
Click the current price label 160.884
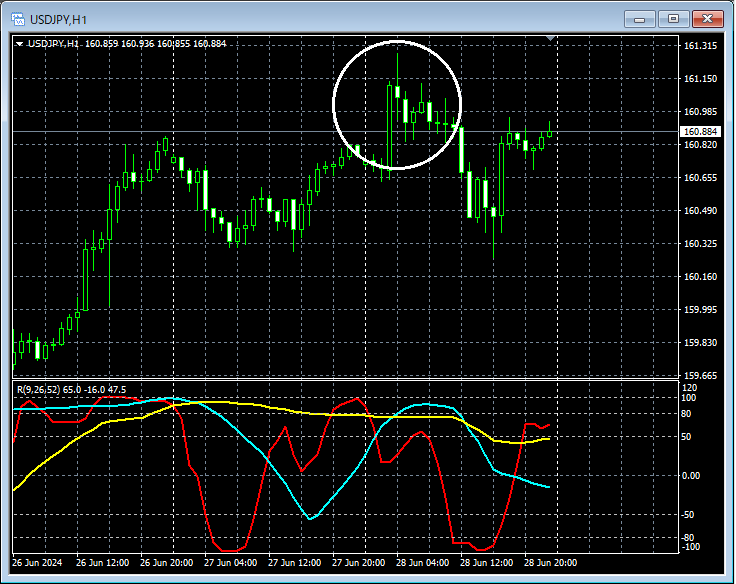tap(700, 131)
